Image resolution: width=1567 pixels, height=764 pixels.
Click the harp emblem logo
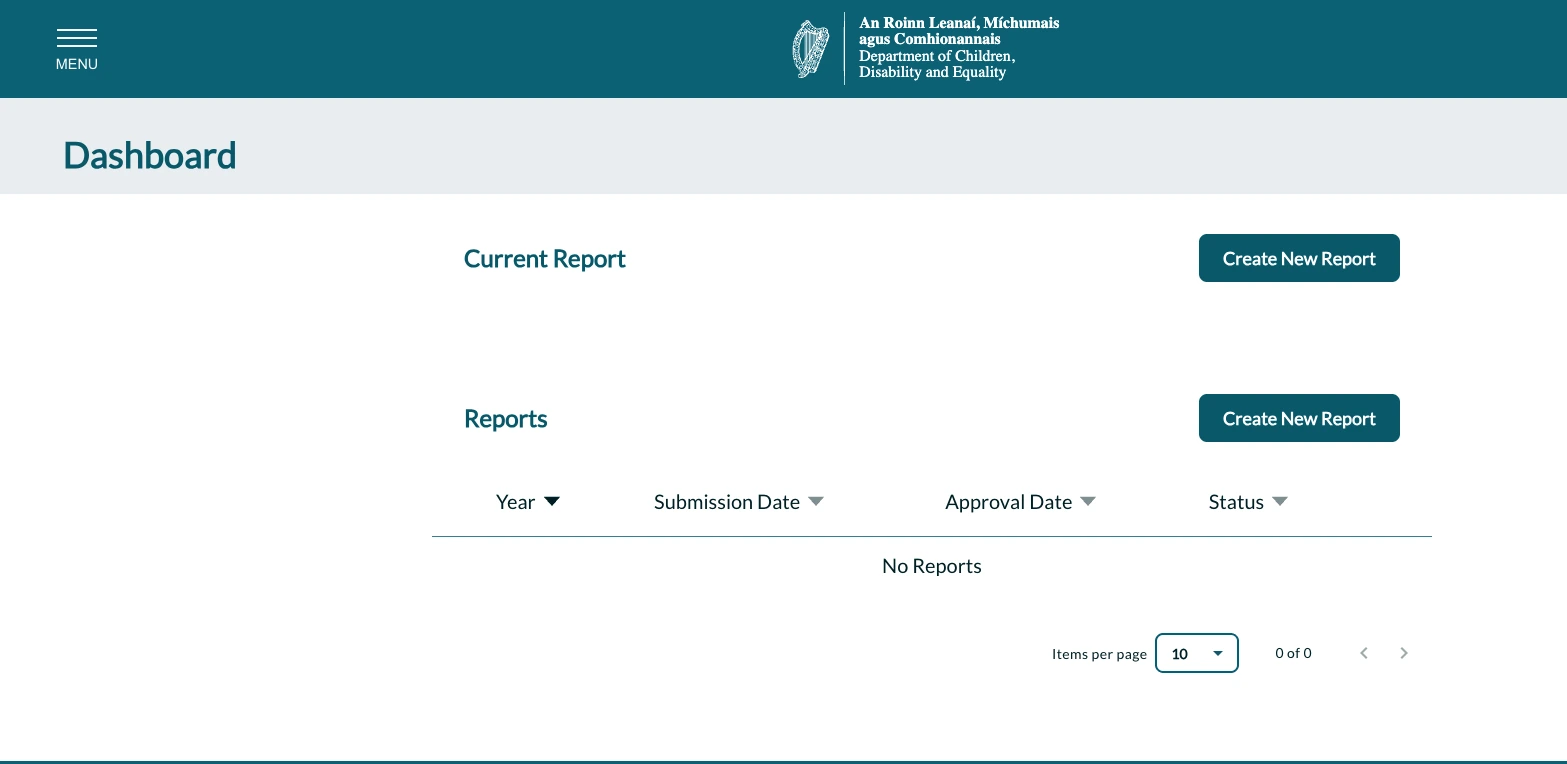(811, 49)
